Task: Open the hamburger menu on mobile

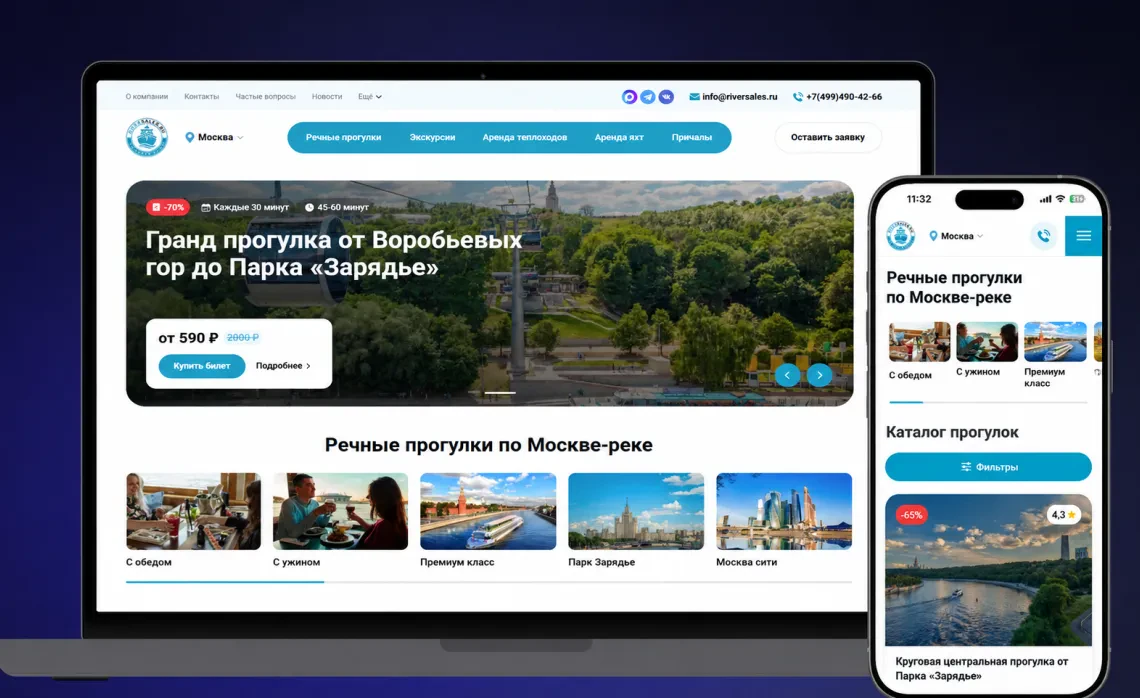Action: tap(1083, 236)
